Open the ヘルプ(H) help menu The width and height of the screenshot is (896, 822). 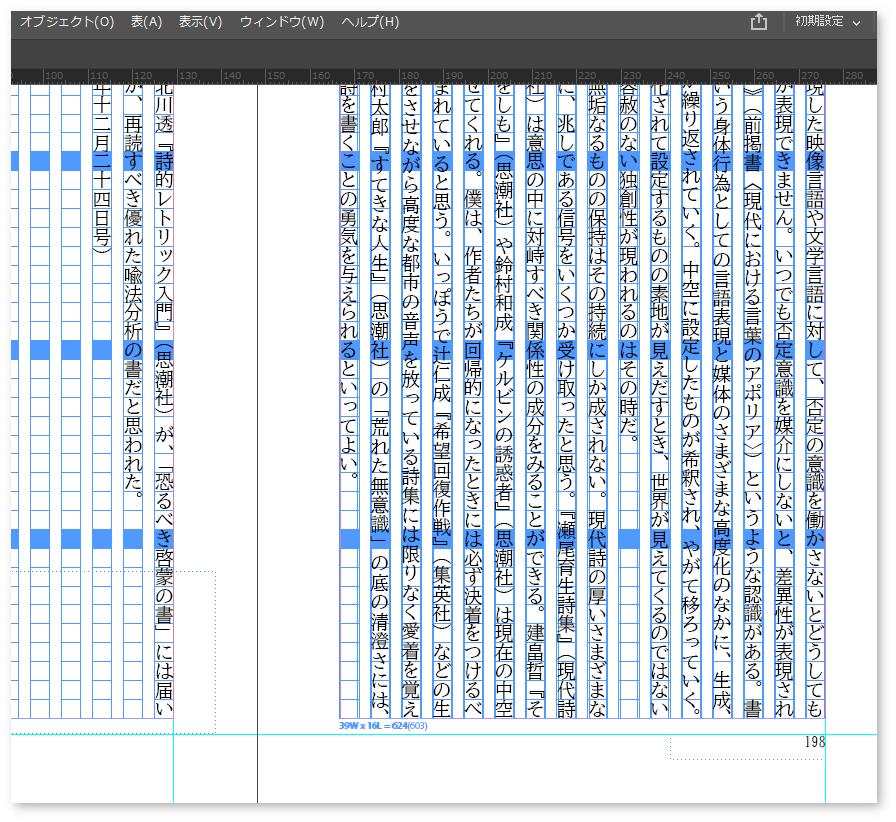pos(369,22)
